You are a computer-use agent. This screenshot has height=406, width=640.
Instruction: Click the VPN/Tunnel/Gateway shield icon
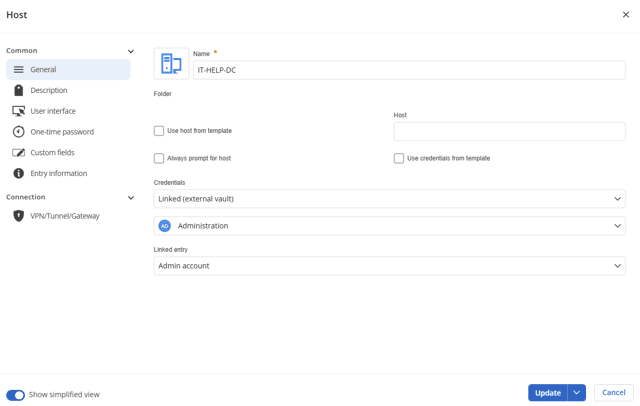point(18,216)
